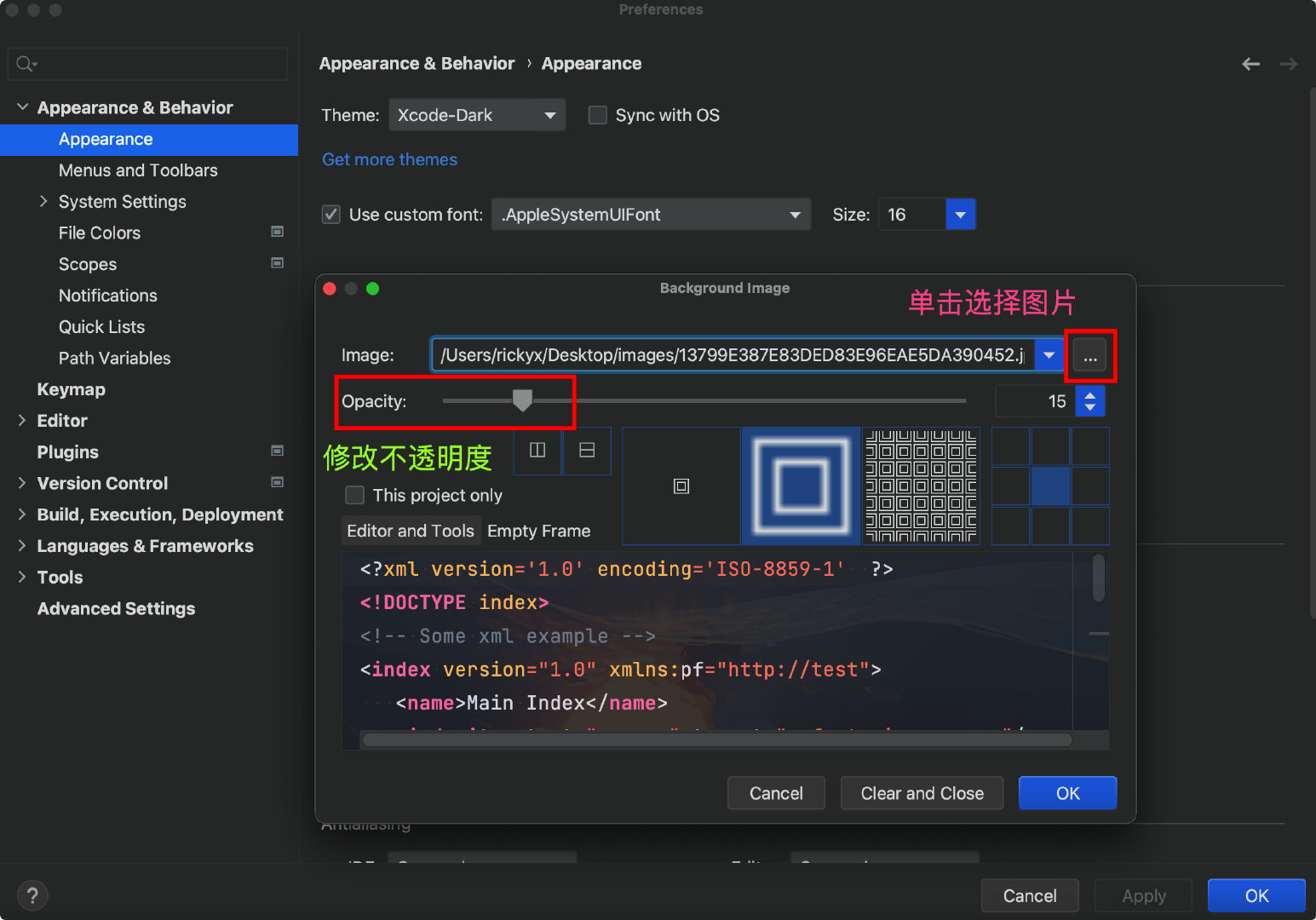1316x920 pixels.
Task: Open the font Size dropdown arrow
Action: 960,215
